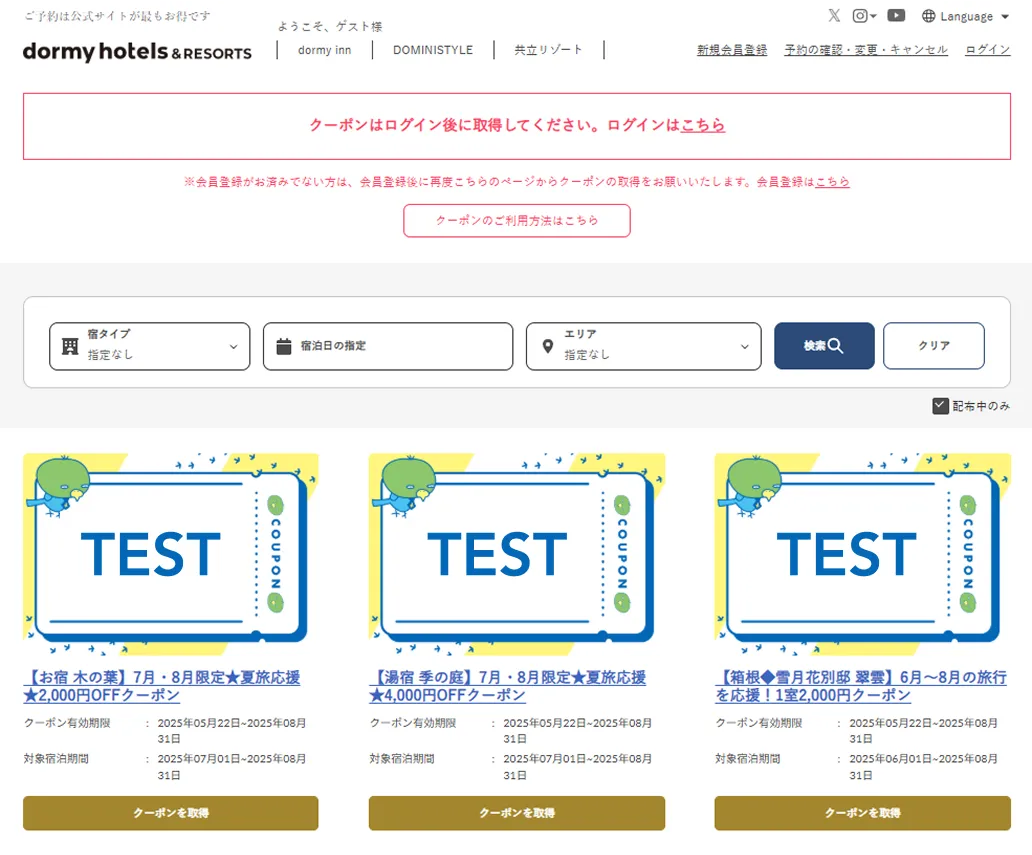Open the Instagram icon menu
This screenshot has height=855, width=1032.
864,15
